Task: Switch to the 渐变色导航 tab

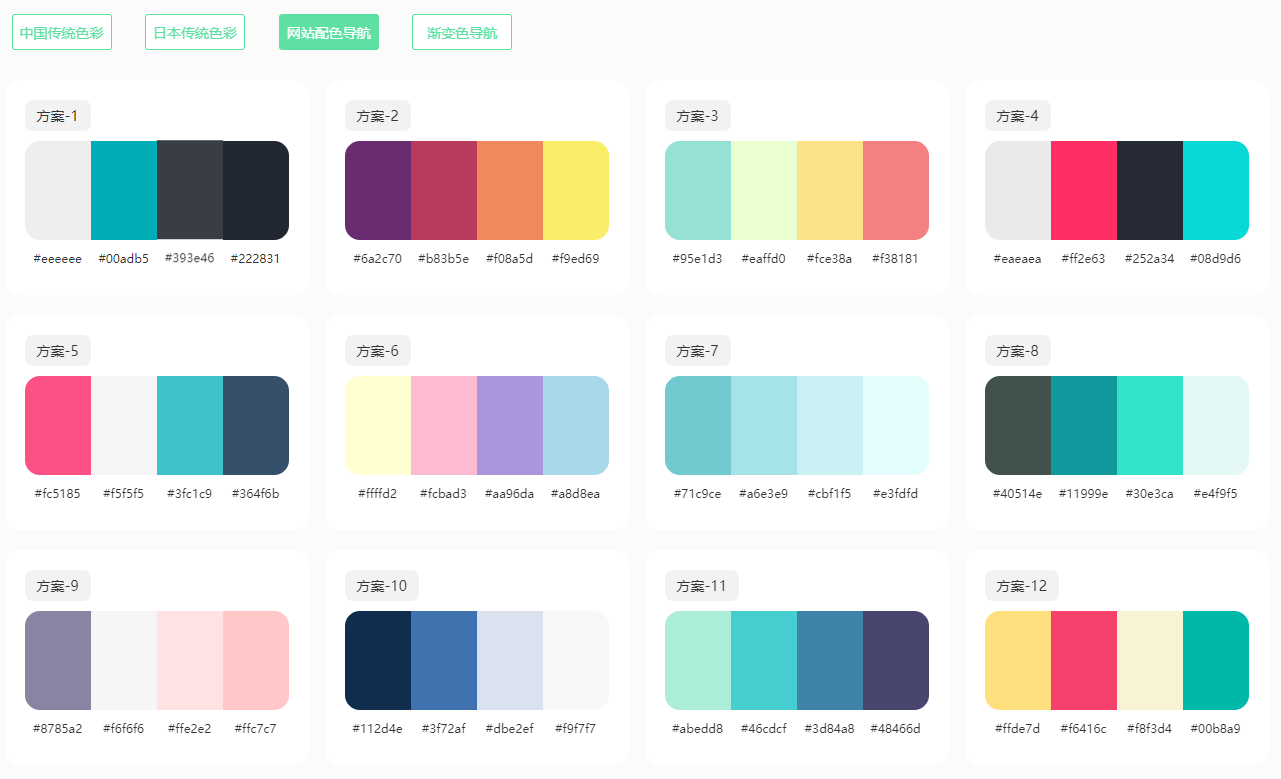Action: click(x=462, y=32)
